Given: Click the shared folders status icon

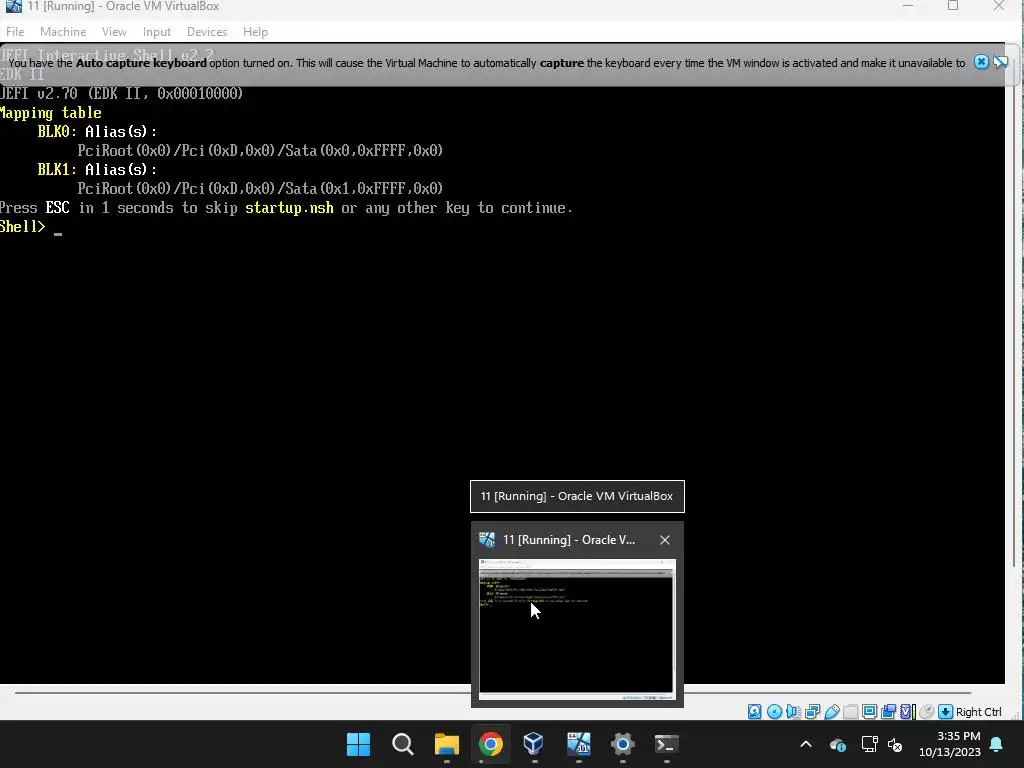Looking at the screenshot, I should pos(850,712).
